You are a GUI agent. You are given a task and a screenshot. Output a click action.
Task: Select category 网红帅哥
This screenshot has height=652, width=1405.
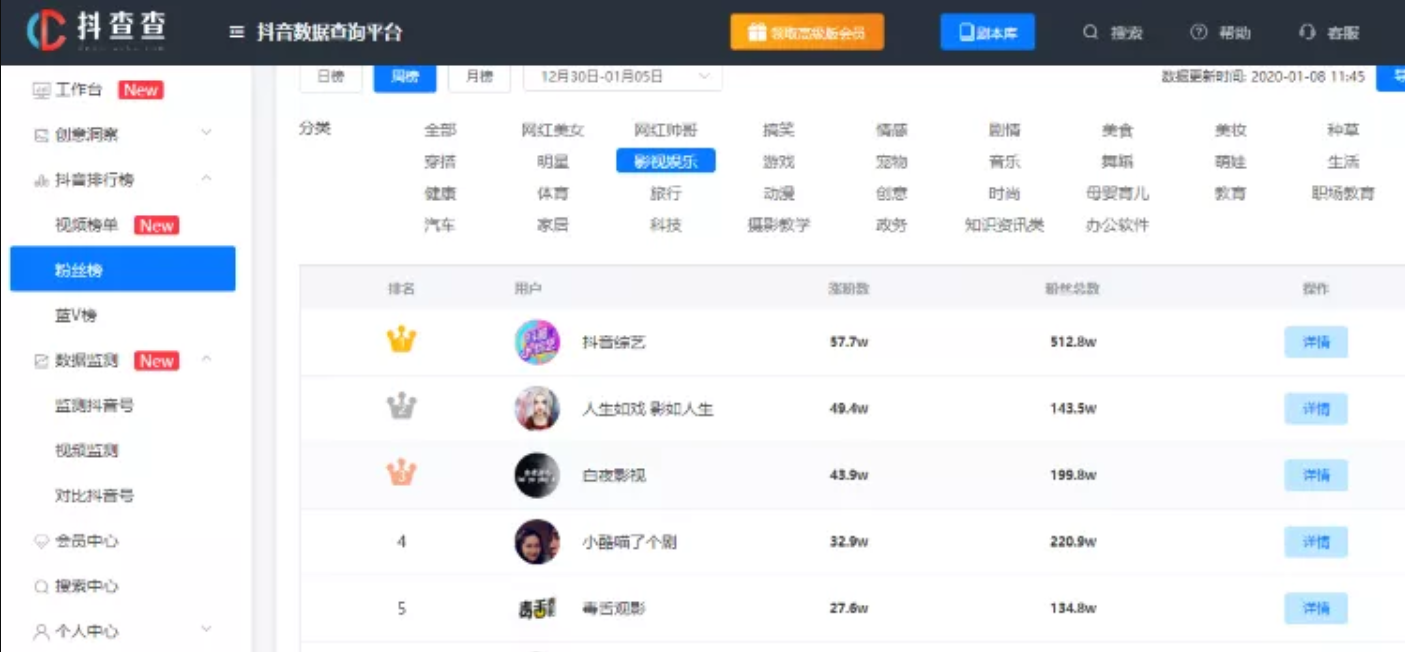tap(666, 130)
